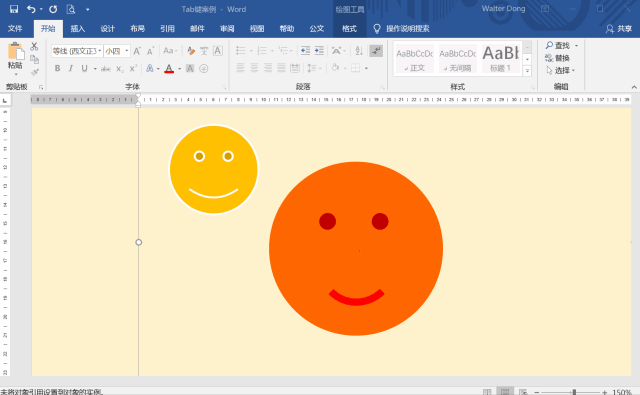This screenshot has width=640, height=395.
Task: Click the Decrease Indent icon
Action: point(305,51)
